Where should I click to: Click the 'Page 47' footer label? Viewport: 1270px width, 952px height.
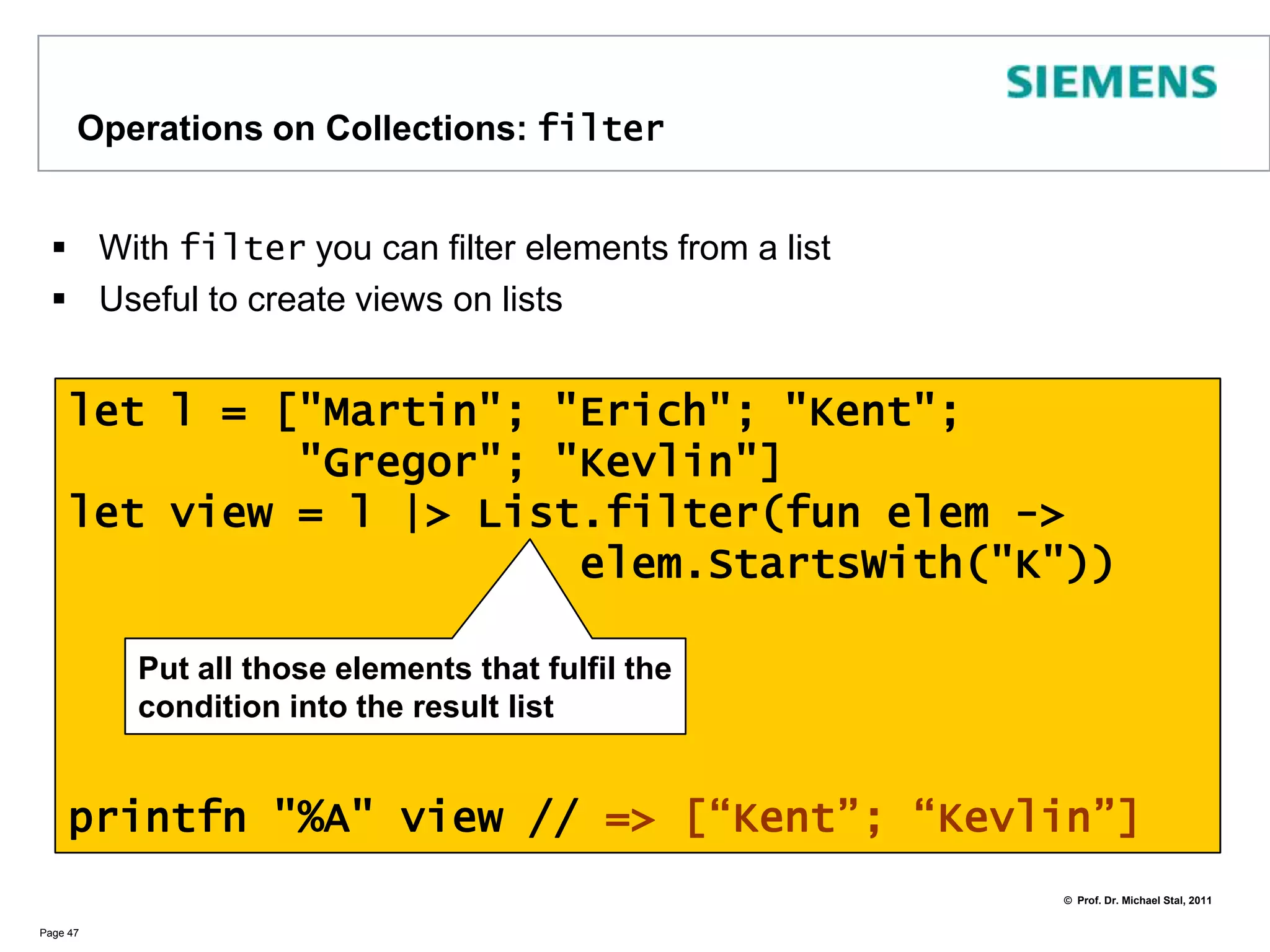click(59, 933)
